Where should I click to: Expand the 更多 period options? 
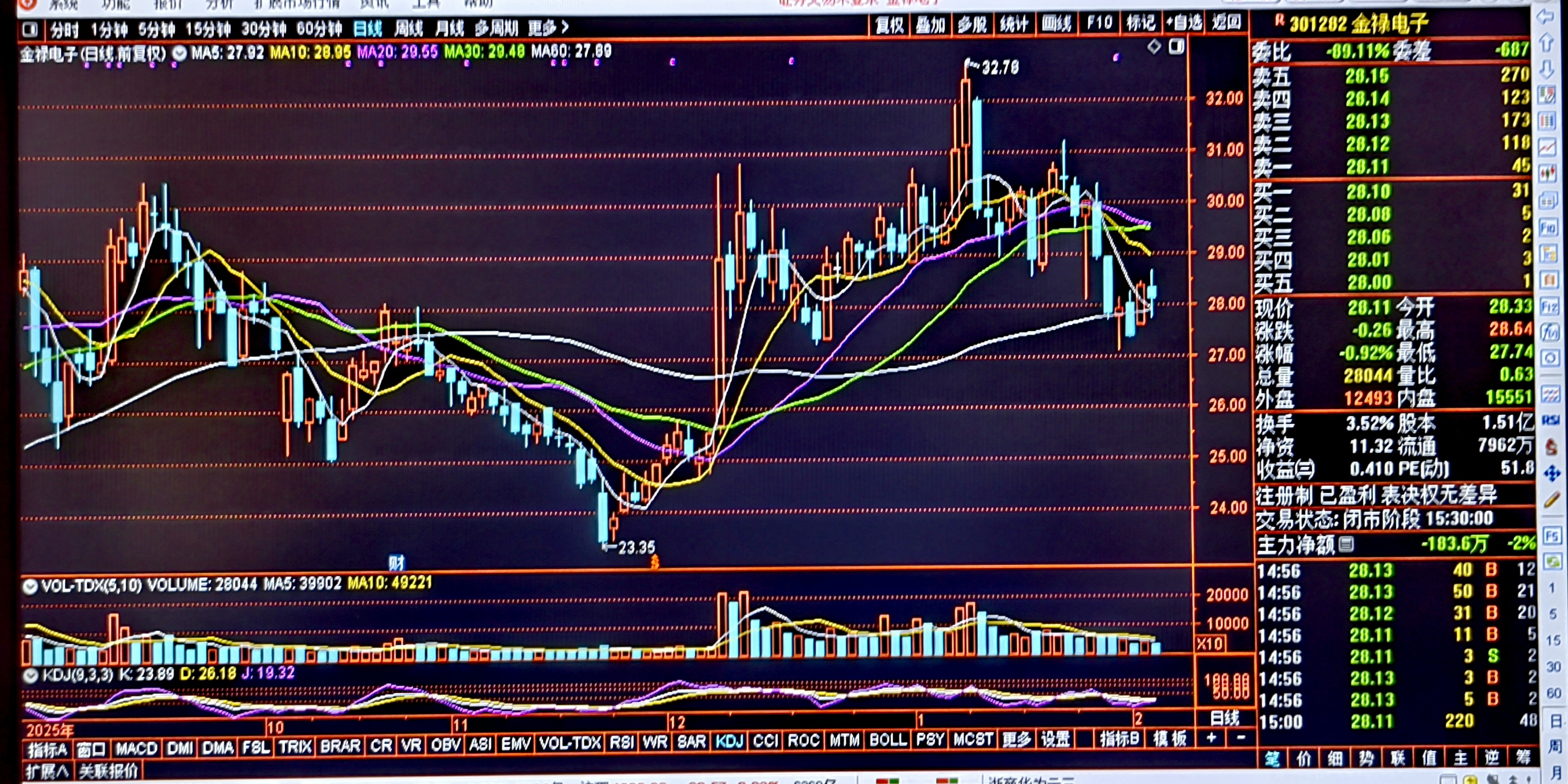click(x=548, y=28)
